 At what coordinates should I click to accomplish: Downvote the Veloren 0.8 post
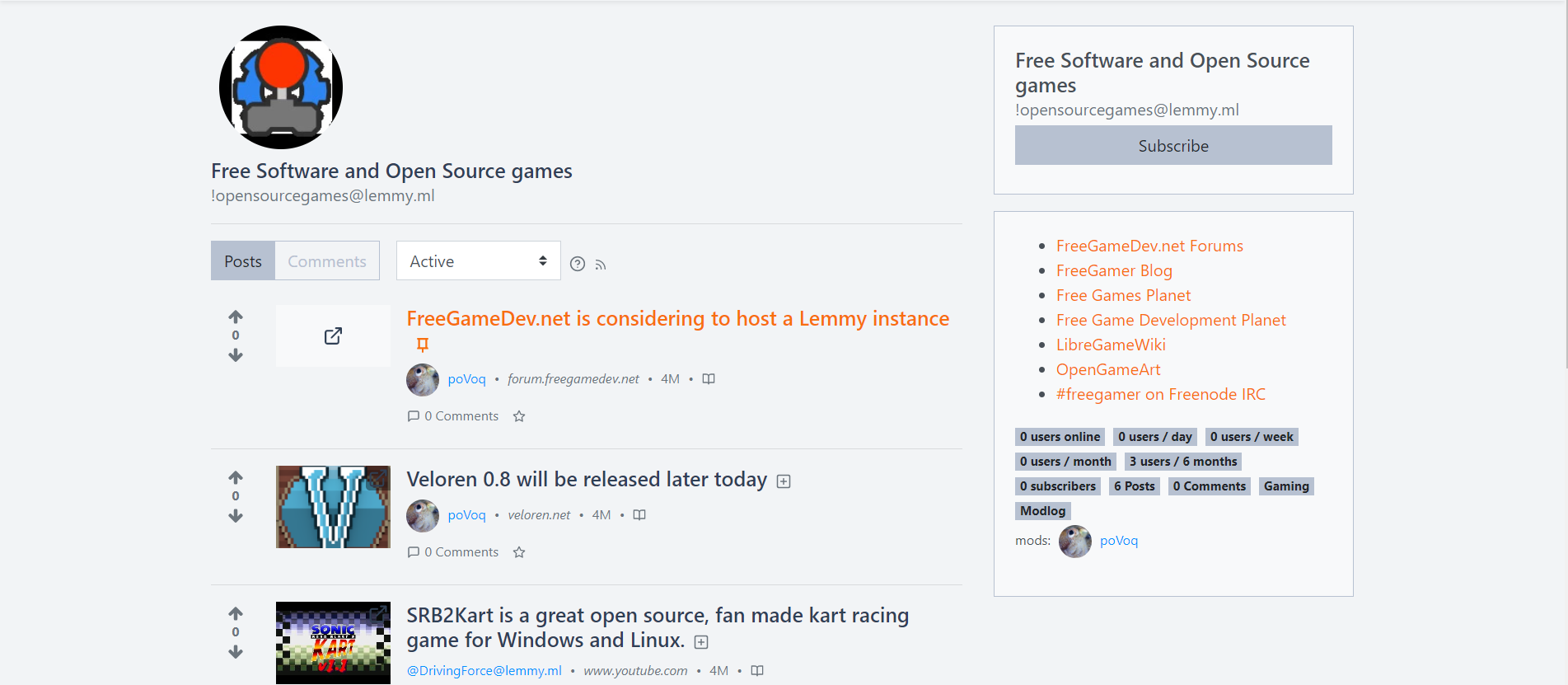click(236, 516)
